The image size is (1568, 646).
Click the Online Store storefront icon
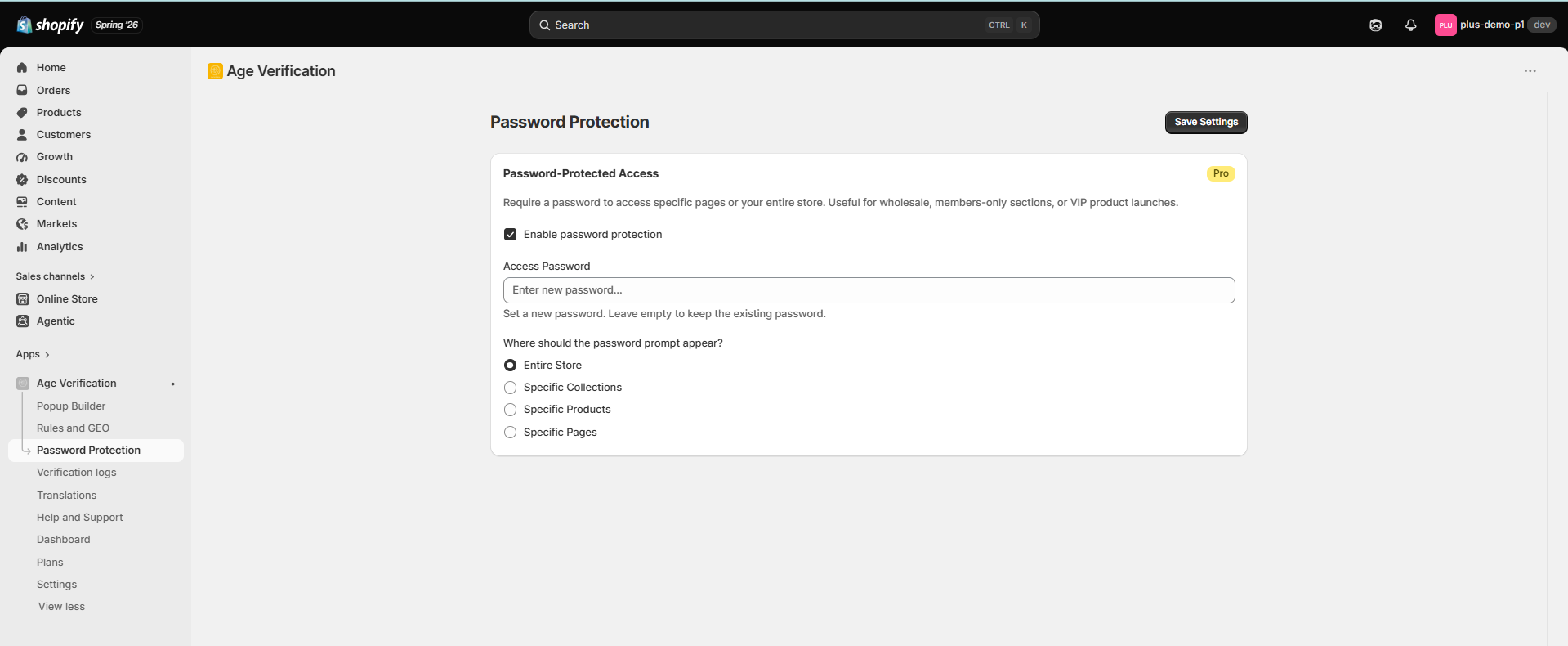point(22,299)
